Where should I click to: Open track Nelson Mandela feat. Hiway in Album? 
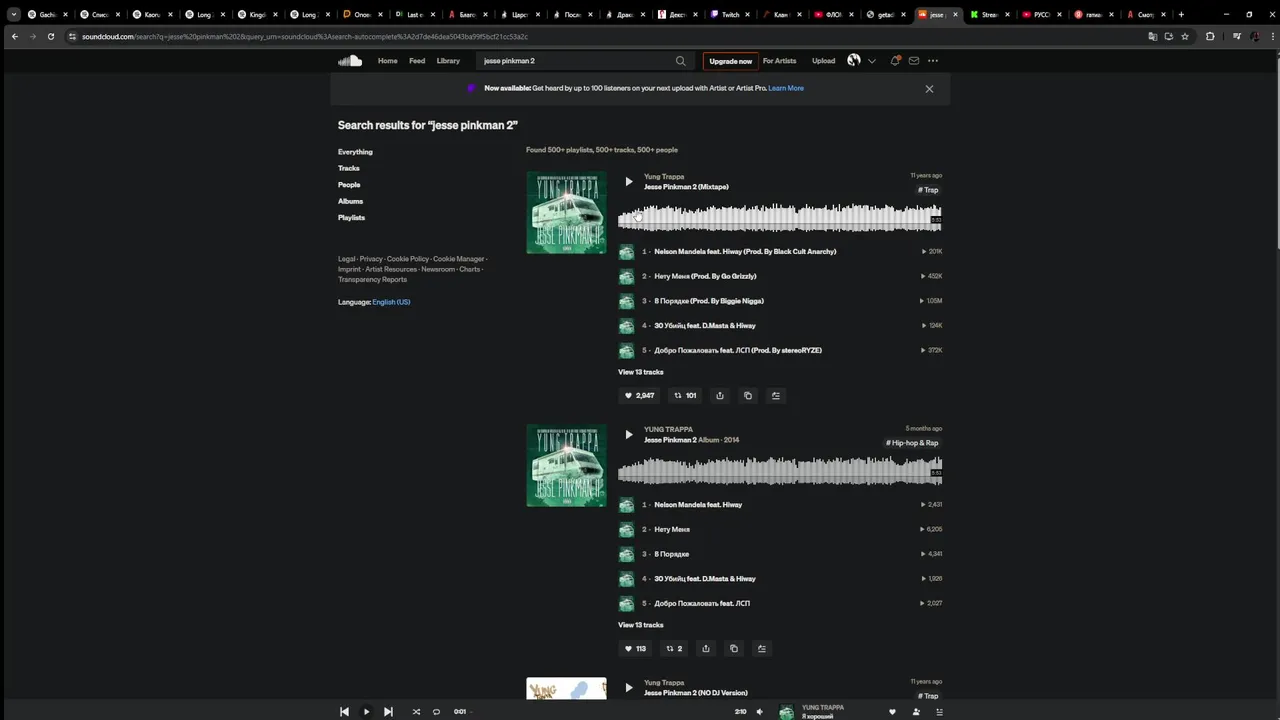coord(698,505)
